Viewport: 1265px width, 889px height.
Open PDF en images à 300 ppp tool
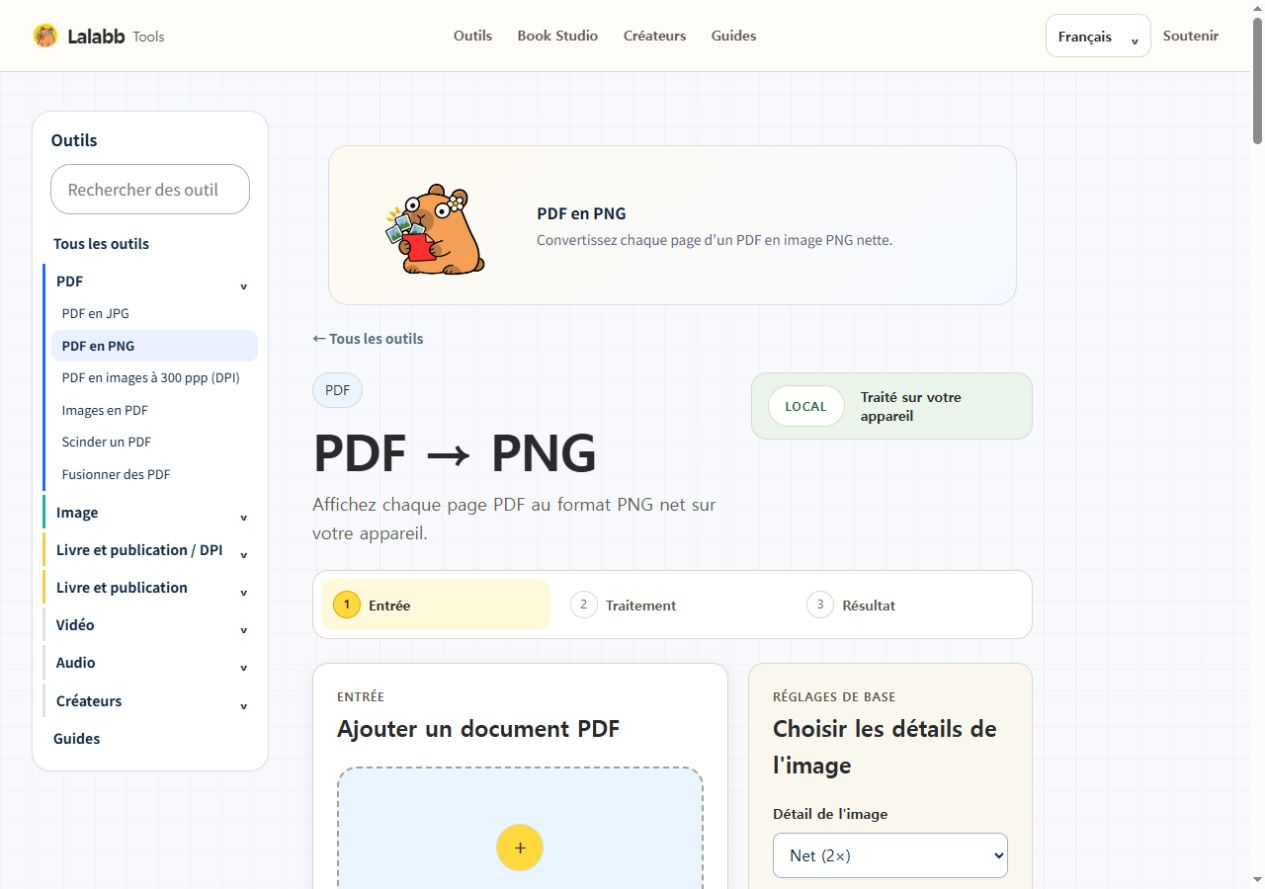(154, 378)
